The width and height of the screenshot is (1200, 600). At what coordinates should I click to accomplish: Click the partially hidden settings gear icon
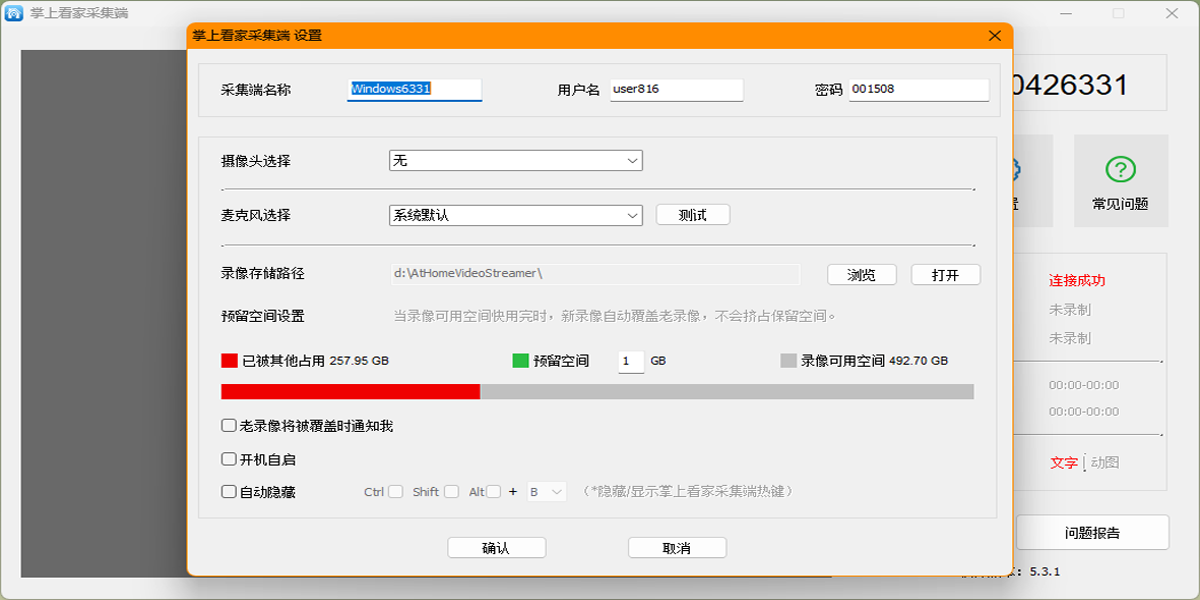(x=1015, y=169)
